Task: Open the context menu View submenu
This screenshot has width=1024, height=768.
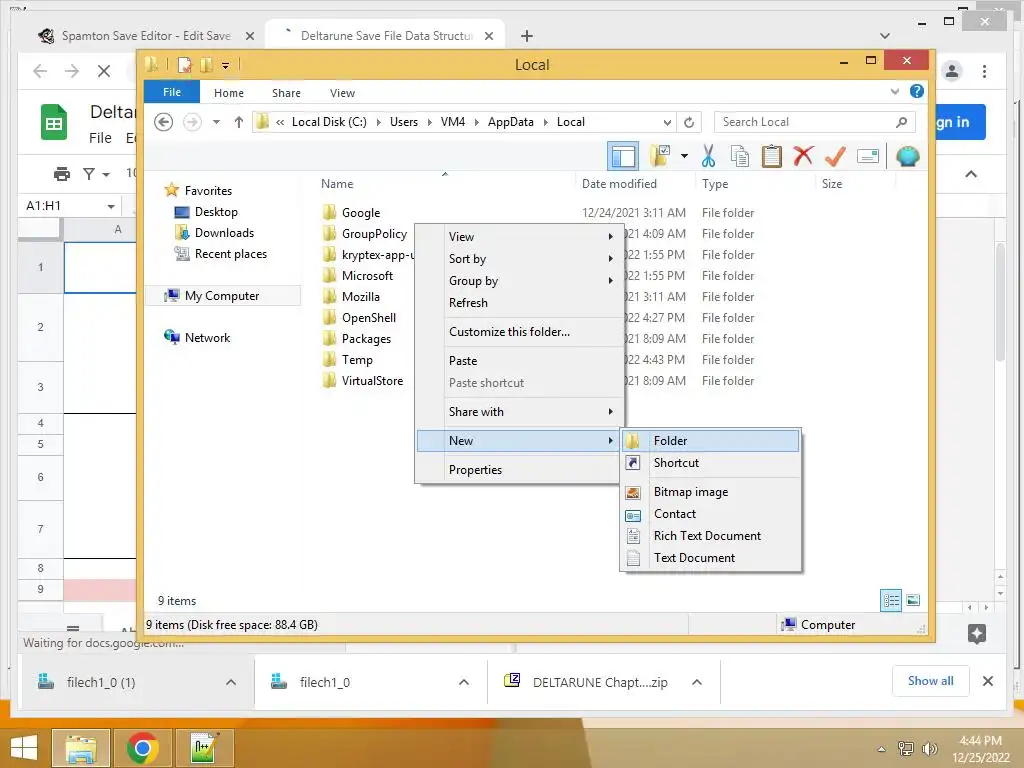Action: coord(519,236)
